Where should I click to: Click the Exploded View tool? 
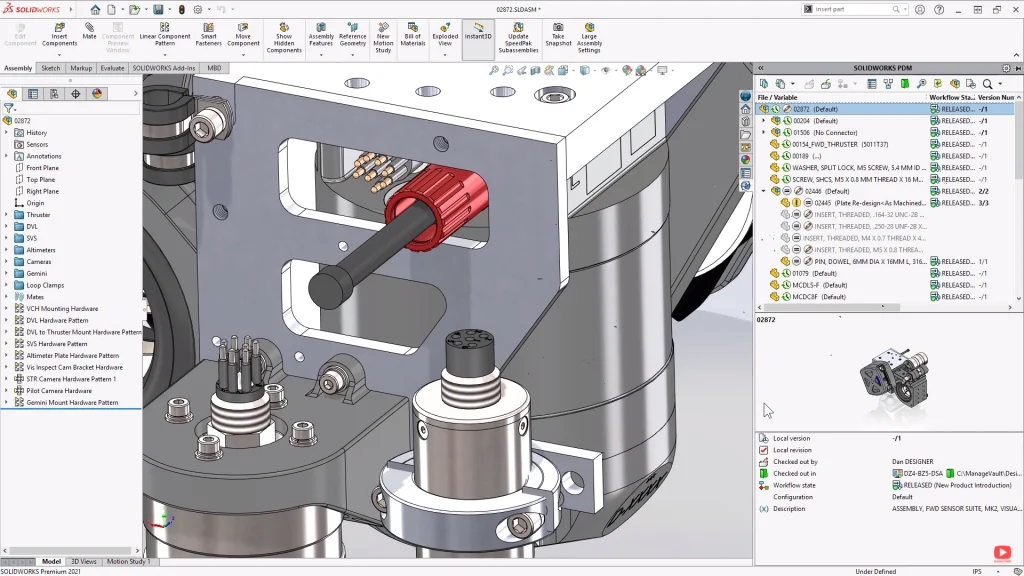[x=445, y=34]
